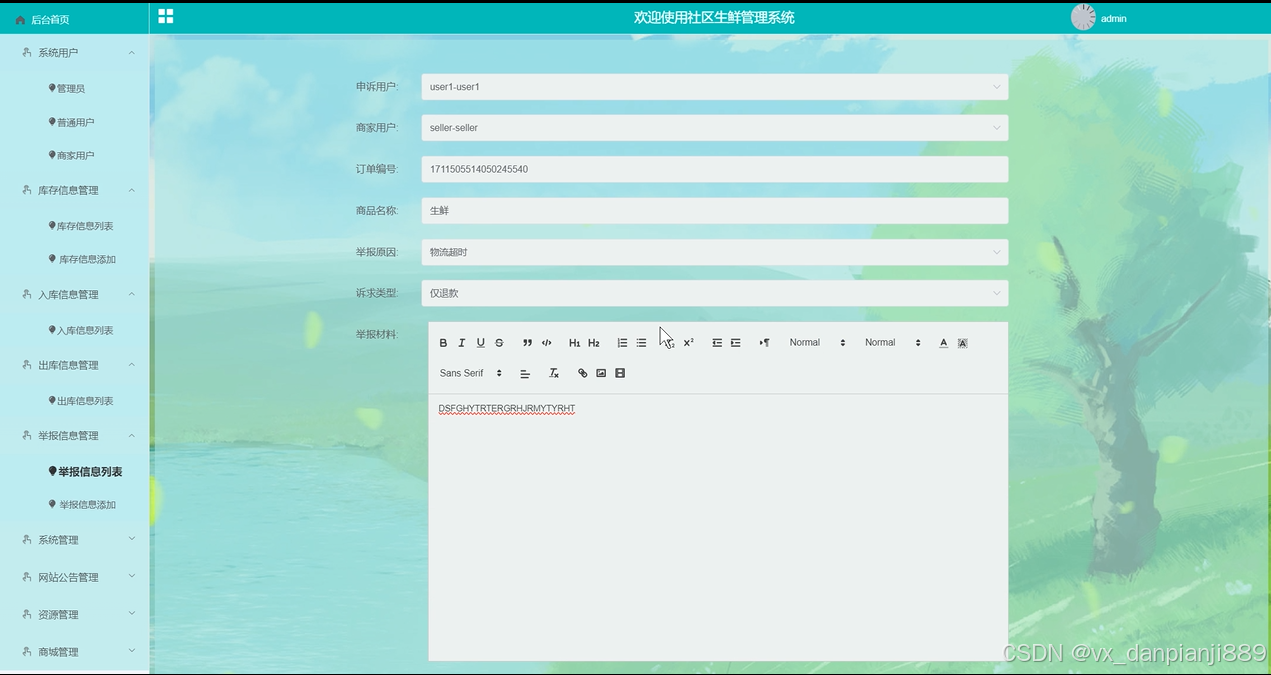This screenshot has height=675, width=1271.
Task: Go to 后台首页 in sidebar
Action: pyautogui.click(x=75, y=19)
